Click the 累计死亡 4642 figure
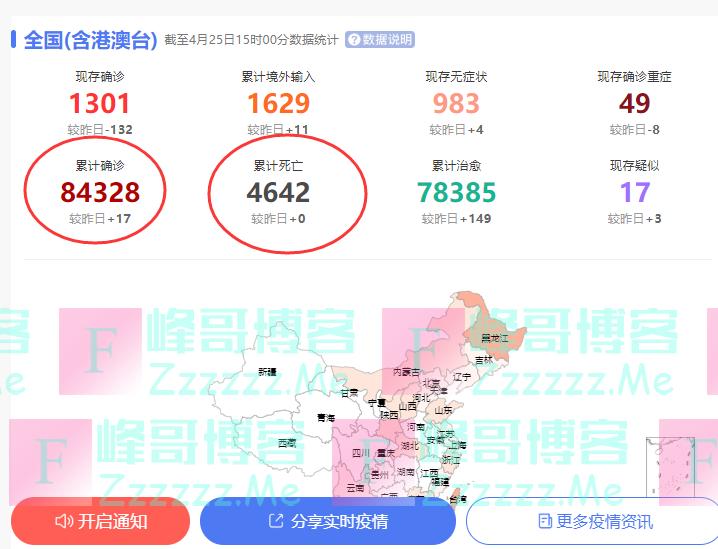The height and width of the screenshot is (549, 718). [x=278, y=192]
